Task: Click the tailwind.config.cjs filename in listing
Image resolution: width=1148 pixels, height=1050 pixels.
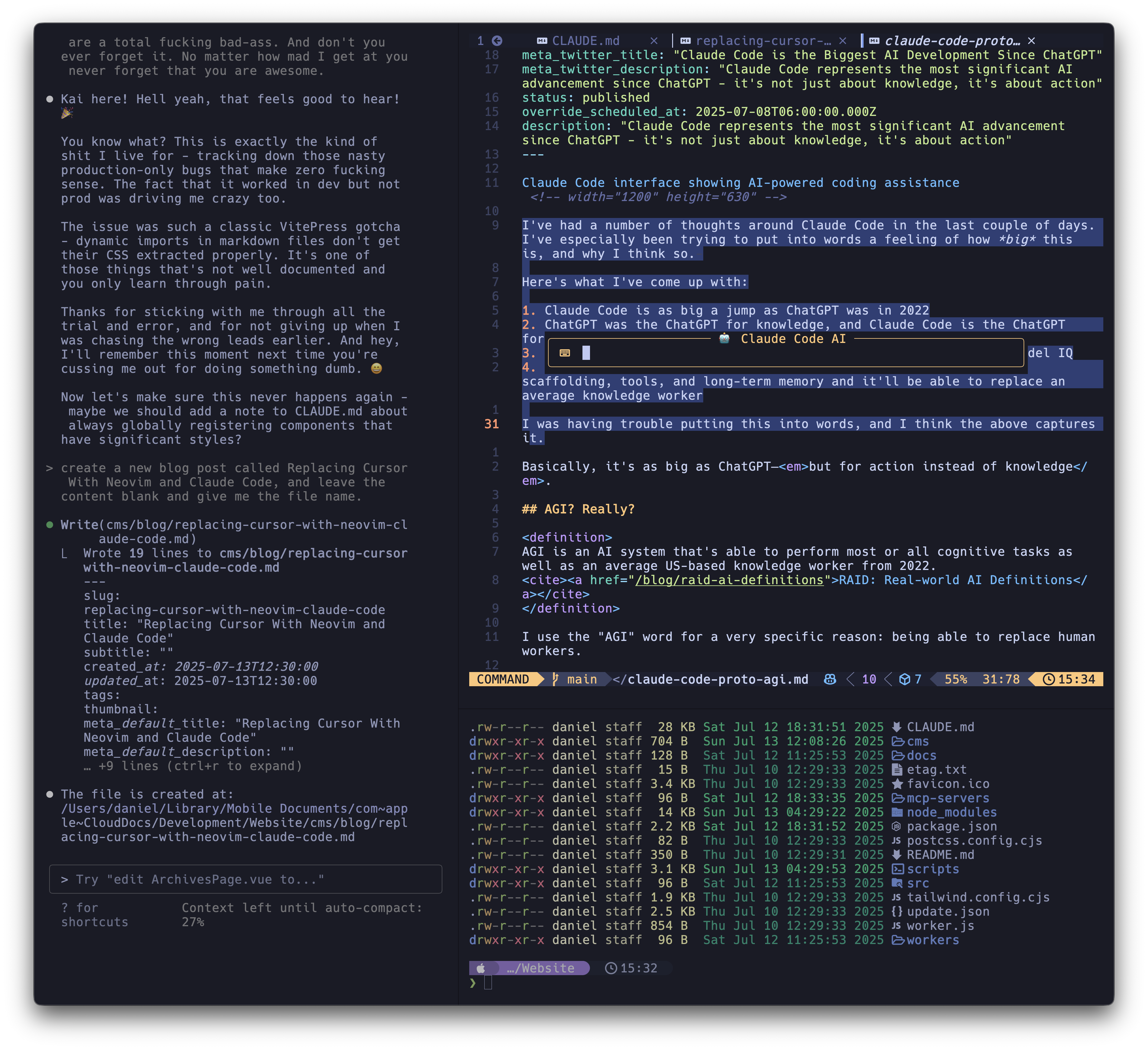Action: 978,898
